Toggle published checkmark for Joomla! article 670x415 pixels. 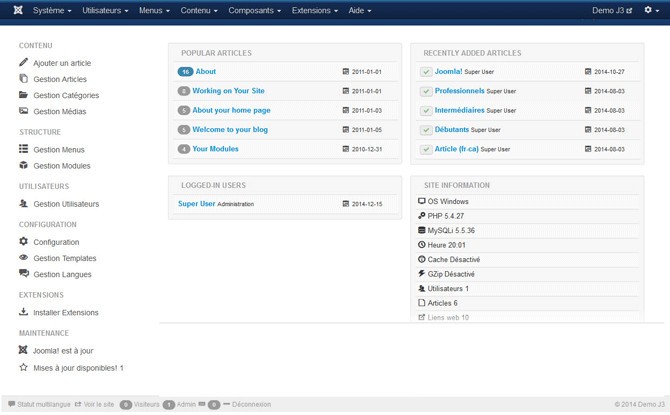click(426, 72)
